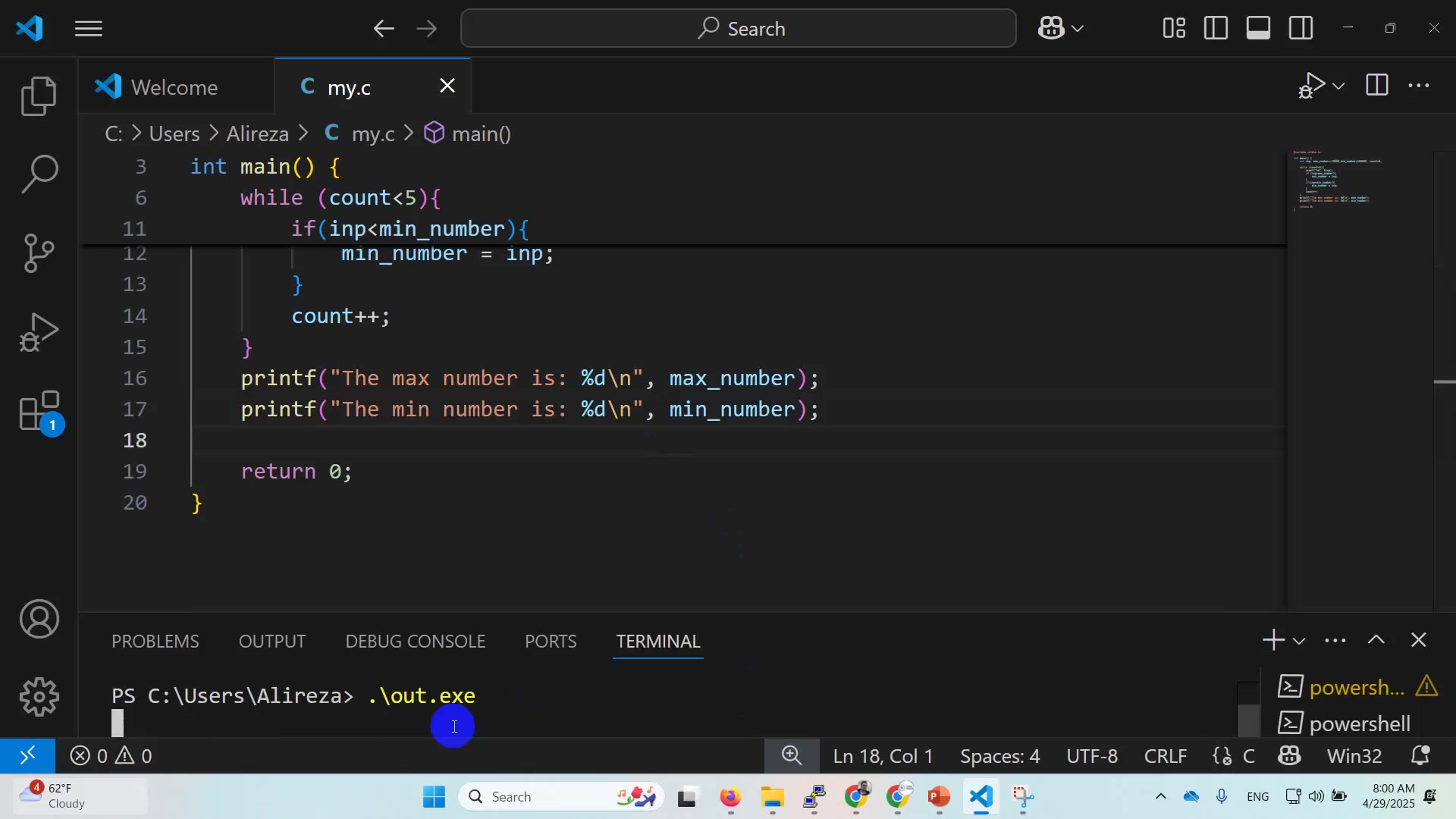Click the Accounts icon in activity bar

coord(39,619)
